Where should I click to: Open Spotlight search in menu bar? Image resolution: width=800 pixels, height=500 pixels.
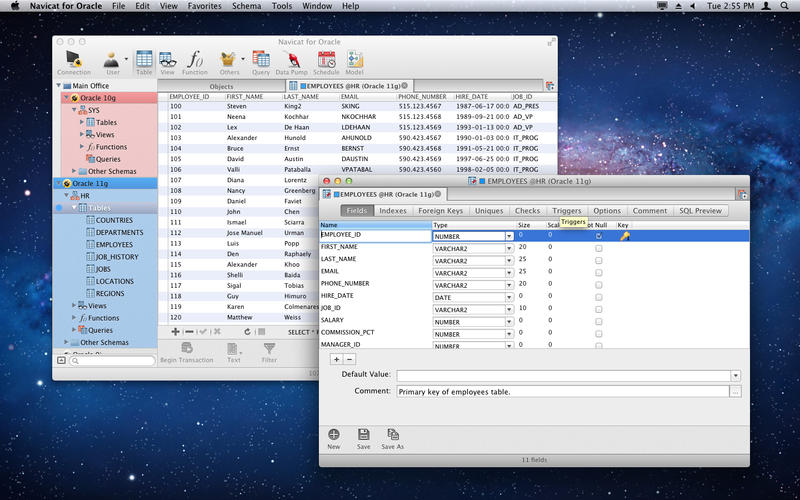pos(784,6)
